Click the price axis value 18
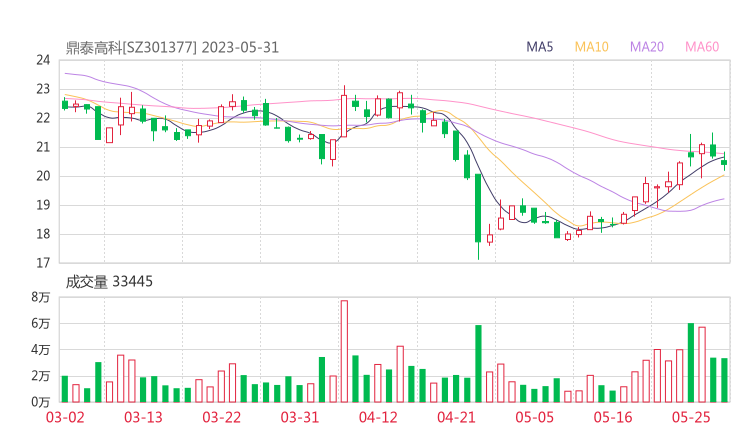This screenshot has width=740, height=440. tap(43, 234)
